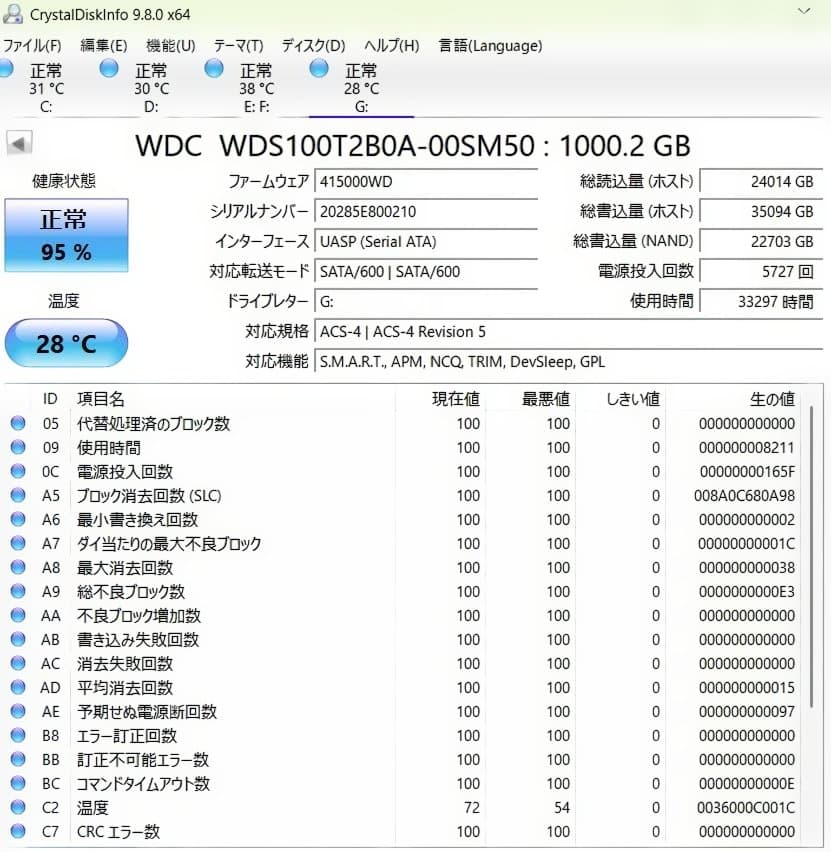Click the status orb for attribute BB
The image size is (831, 852).
[x=18, y=759]
